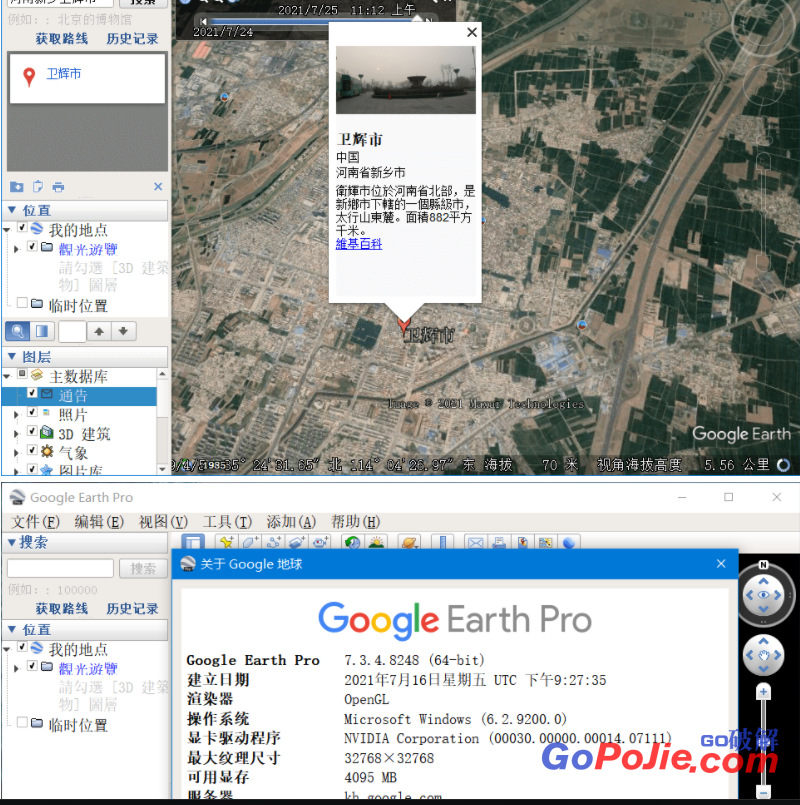The image size is (800, 805).
Task: Show historical imagery using the clock icon
Action: click(353, 542)
